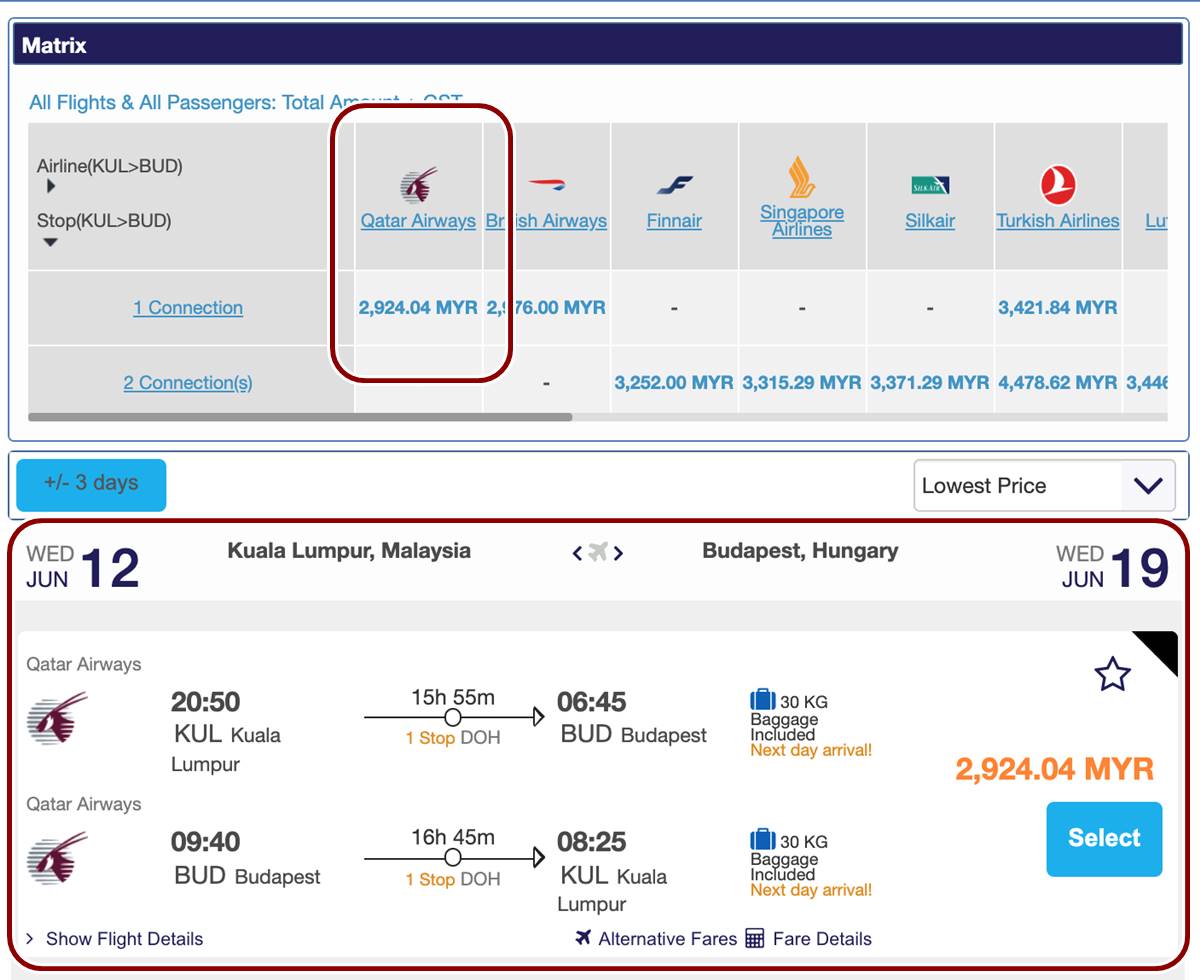Viewport: 1200px width, 980px height.
Task: Click the Silkair logo icon
Action: (x=930, y=185)
